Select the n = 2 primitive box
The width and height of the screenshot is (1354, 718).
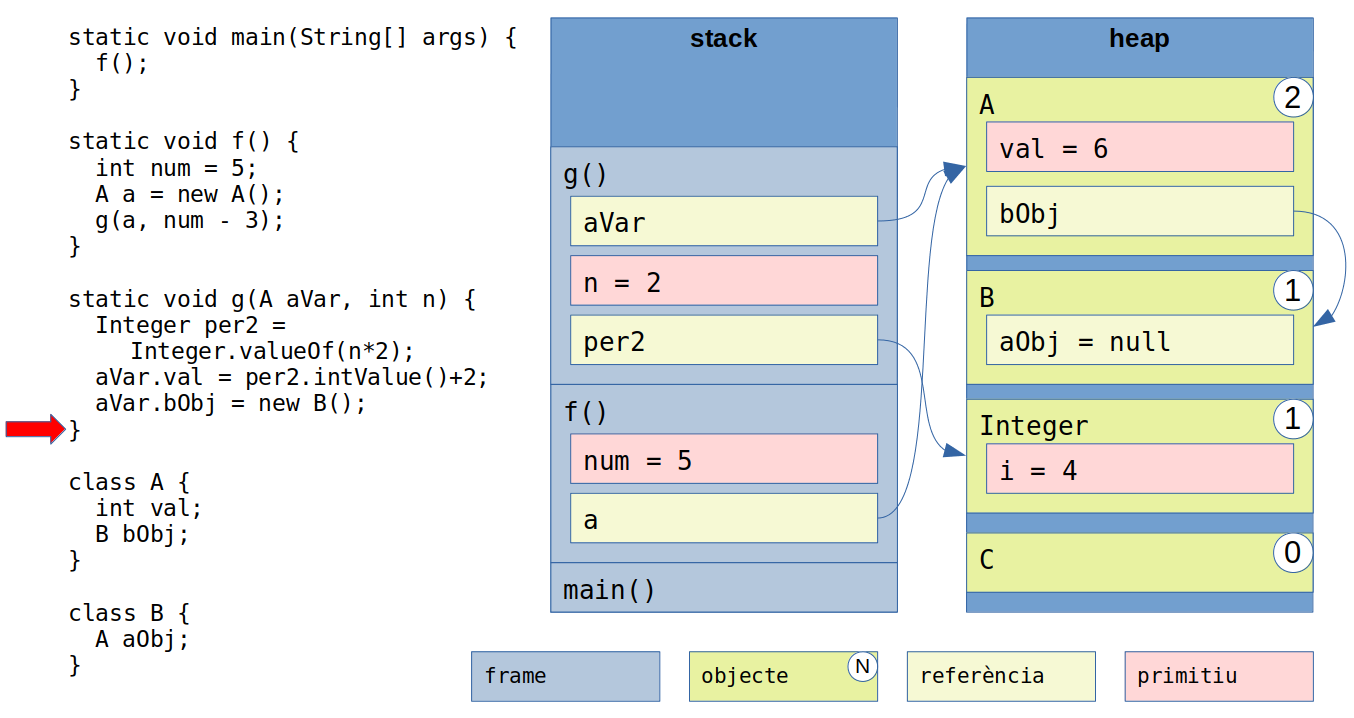pos(723,281)
